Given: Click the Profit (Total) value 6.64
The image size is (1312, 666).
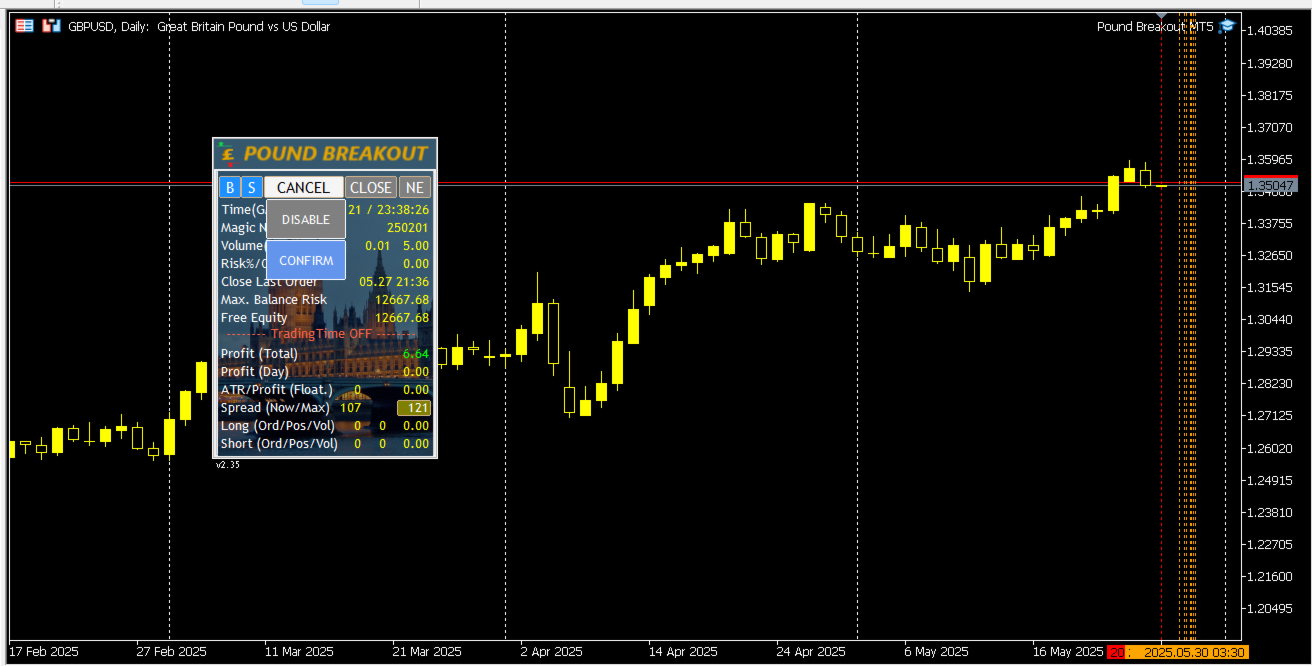Looking at the screenshot, I should (x=416, y=354).
